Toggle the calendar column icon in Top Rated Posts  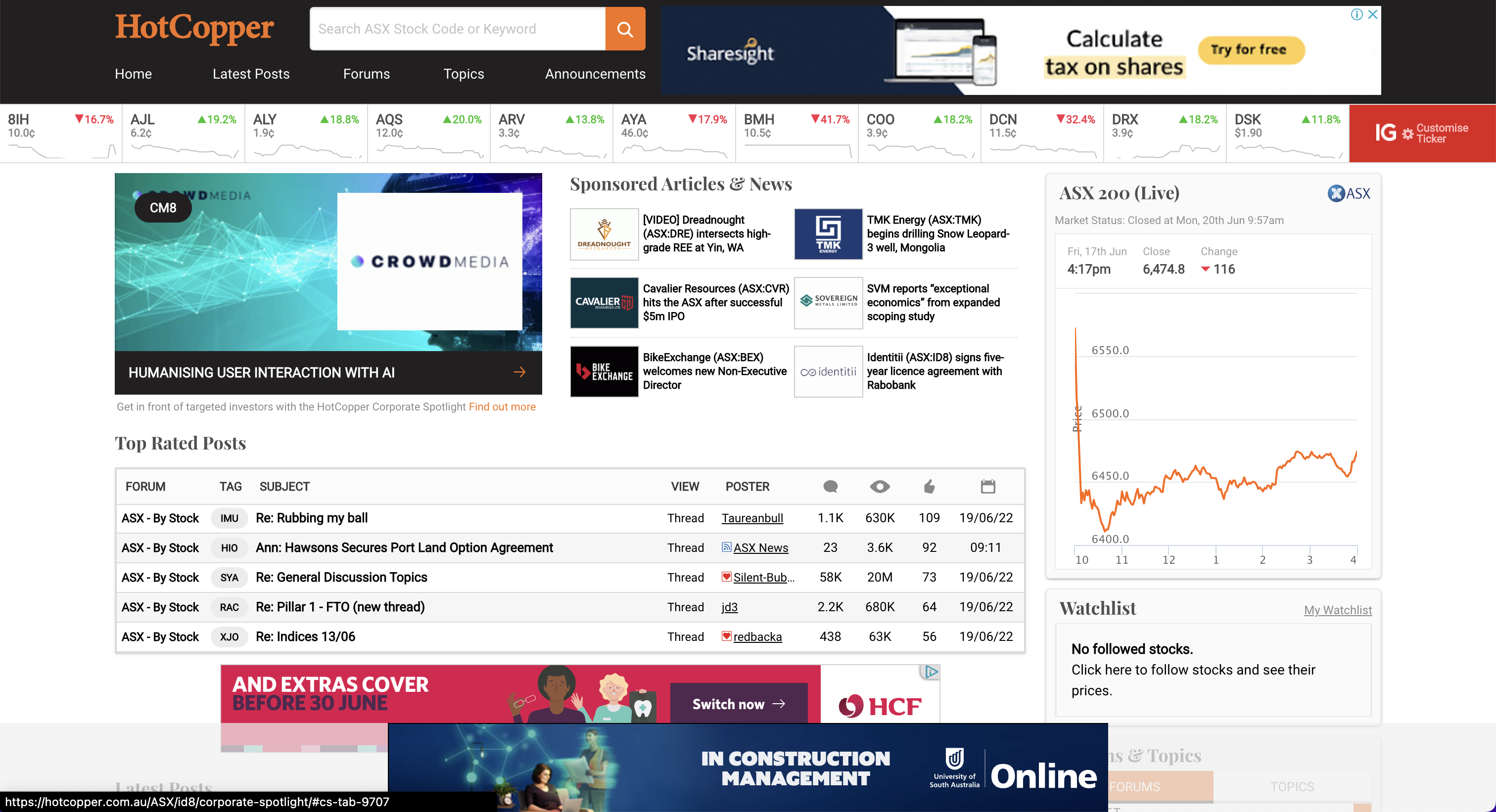tap(987, 486)
